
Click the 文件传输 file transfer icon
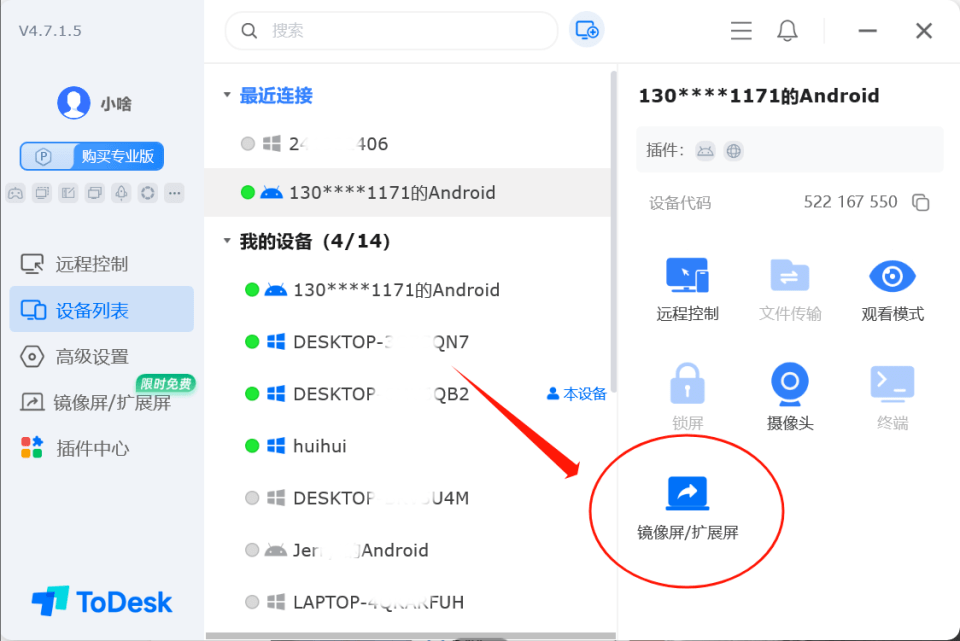coord(790,290)
